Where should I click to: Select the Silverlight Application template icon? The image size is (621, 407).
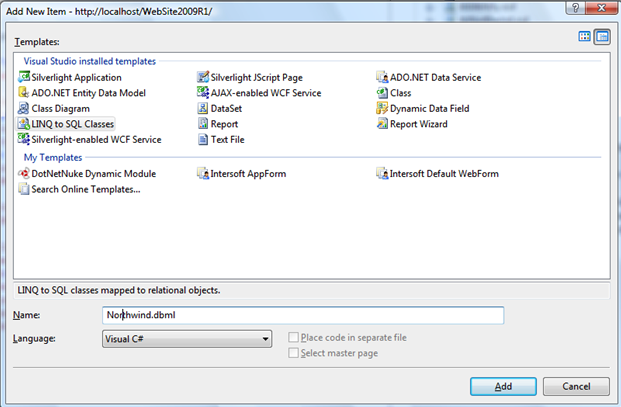click(x=25, y=77)
